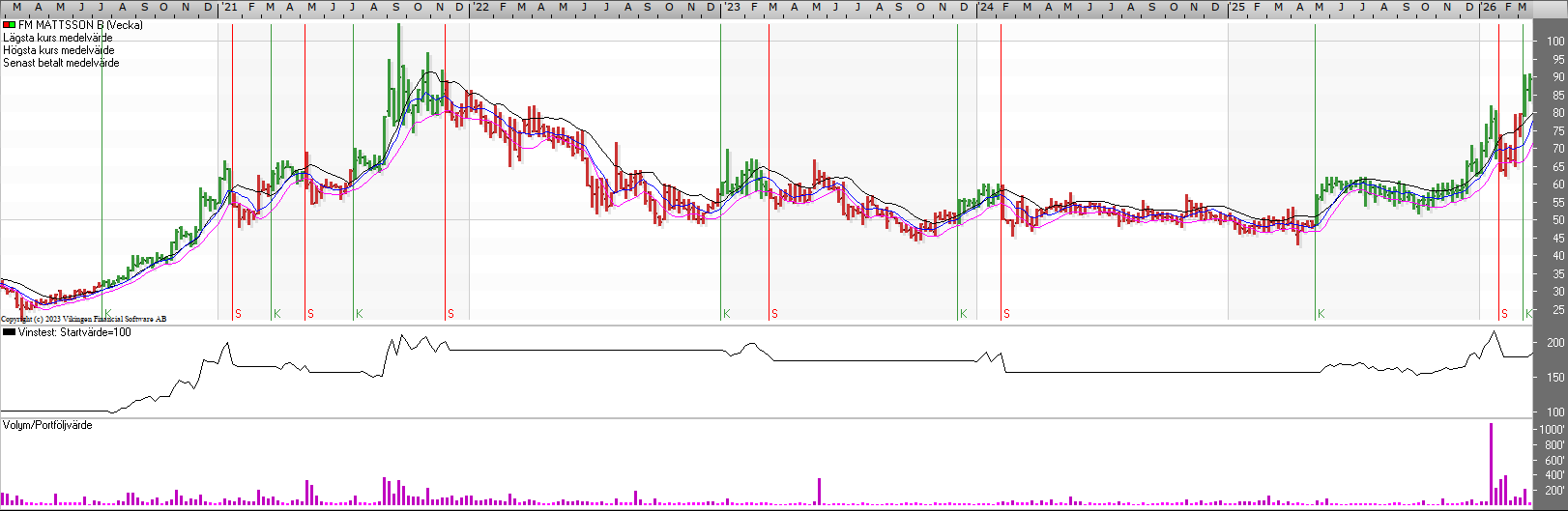
Task: Click the red-green legend icon for FM MATTSSON B
Action: click(x=10, y=25)
